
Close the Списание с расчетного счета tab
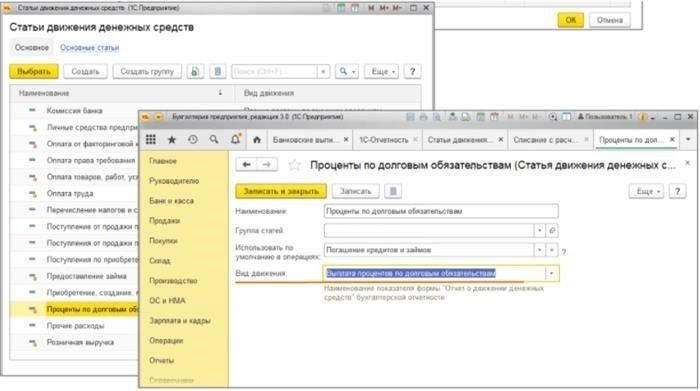[x=587, y=140]
